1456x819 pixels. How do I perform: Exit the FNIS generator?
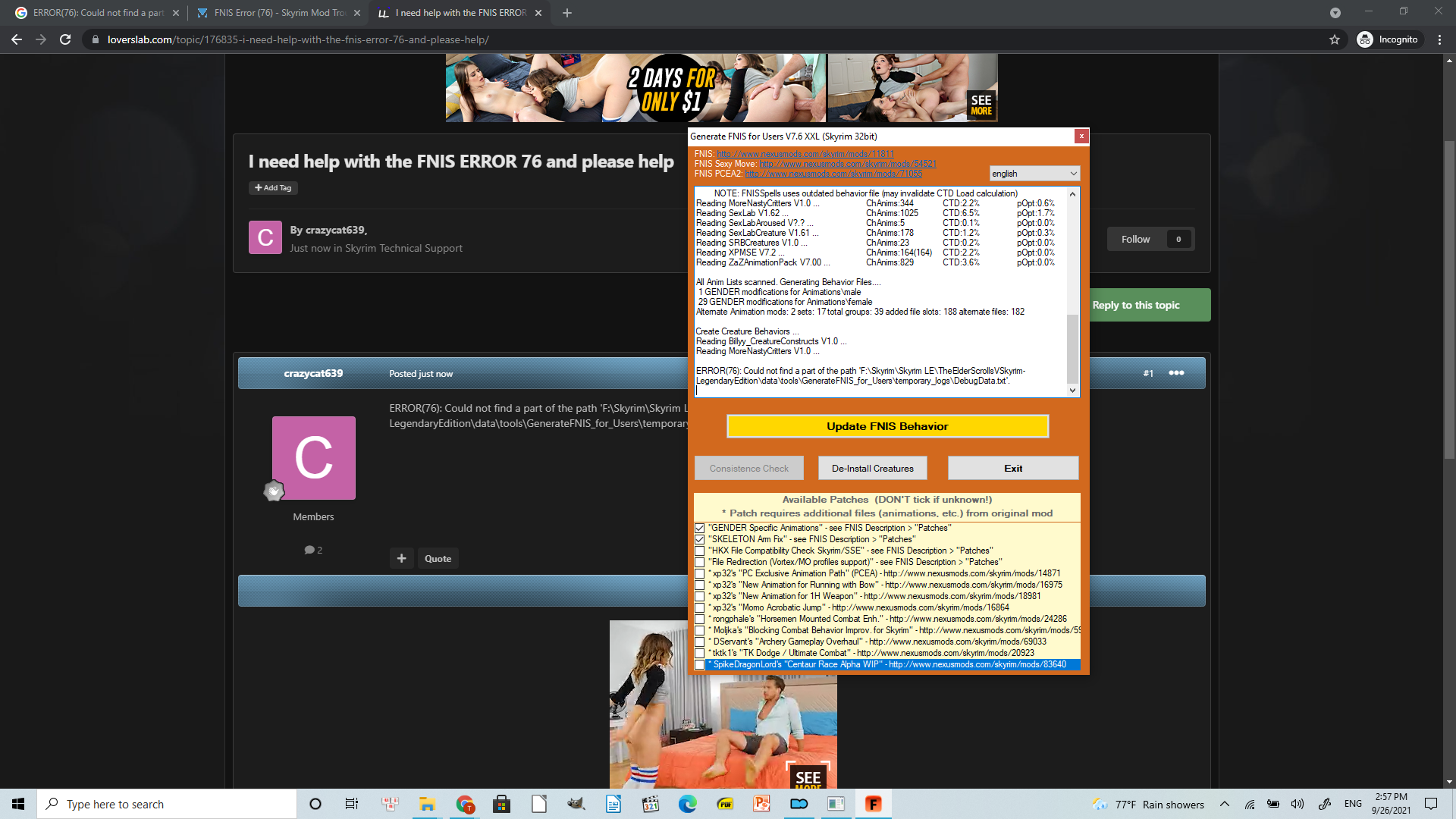[x=1013, y=469]
